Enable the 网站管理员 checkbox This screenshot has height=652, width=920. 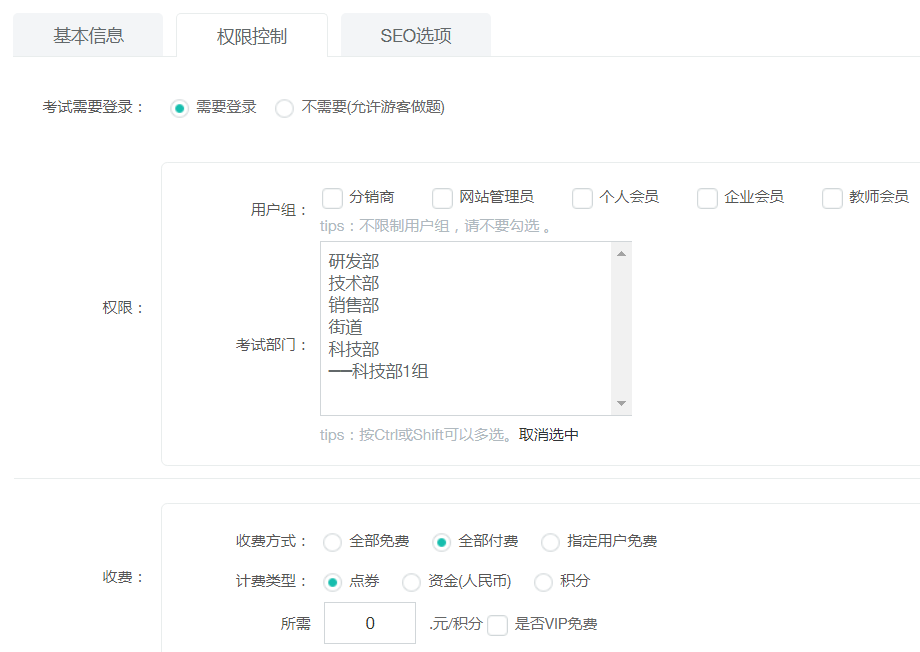pos(442,198)
